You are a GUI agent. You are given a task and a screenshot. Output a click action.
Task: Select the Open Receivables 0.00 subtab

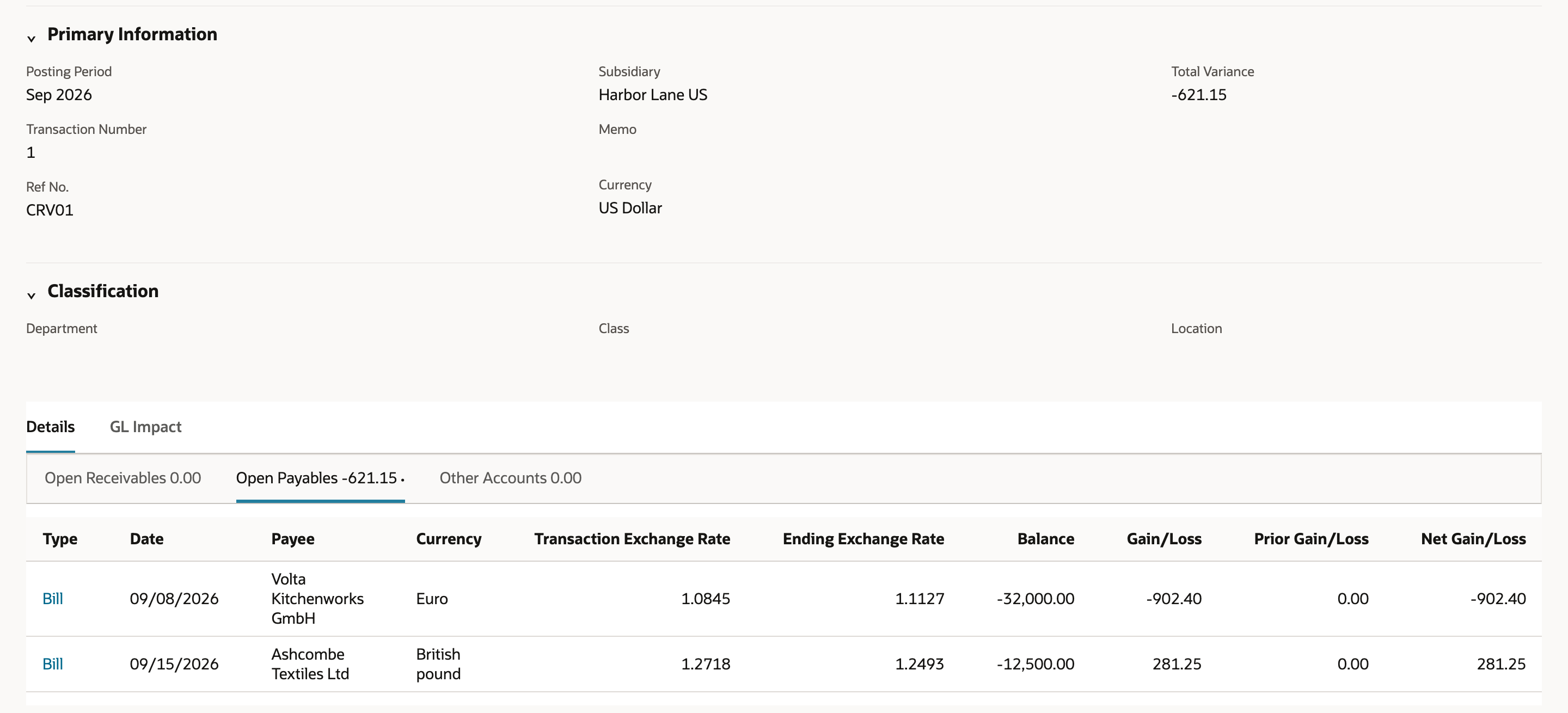tap(122, 477)
